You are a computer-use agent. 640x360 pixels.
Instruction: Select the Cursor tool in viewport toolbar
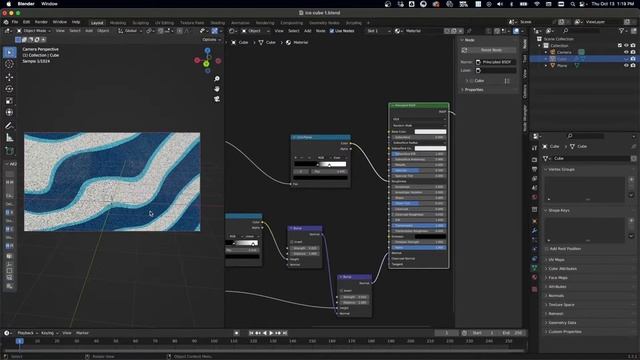(x=9, y=64)
